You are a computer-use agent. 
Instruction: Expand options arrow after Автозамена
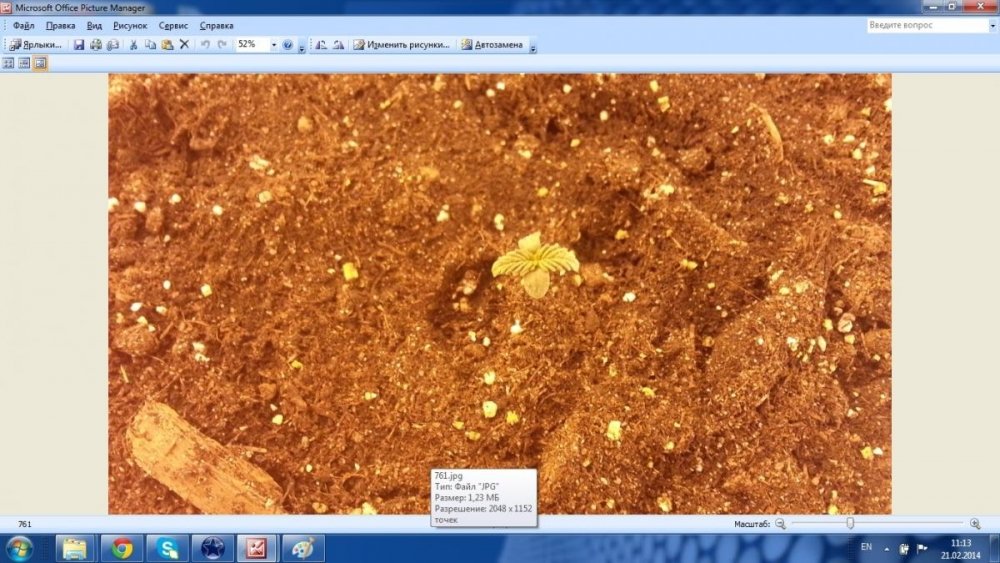[533, 46]
